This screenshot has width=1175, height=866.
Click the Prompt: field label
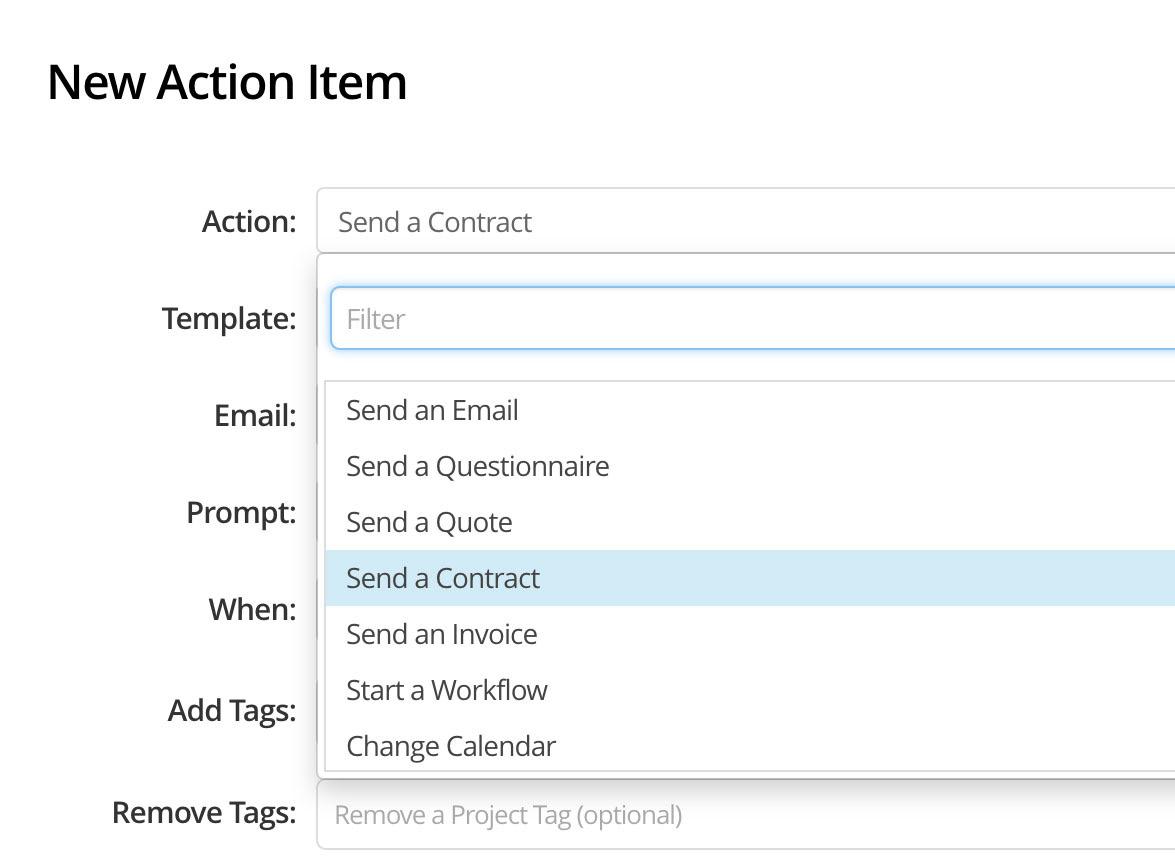241,512
